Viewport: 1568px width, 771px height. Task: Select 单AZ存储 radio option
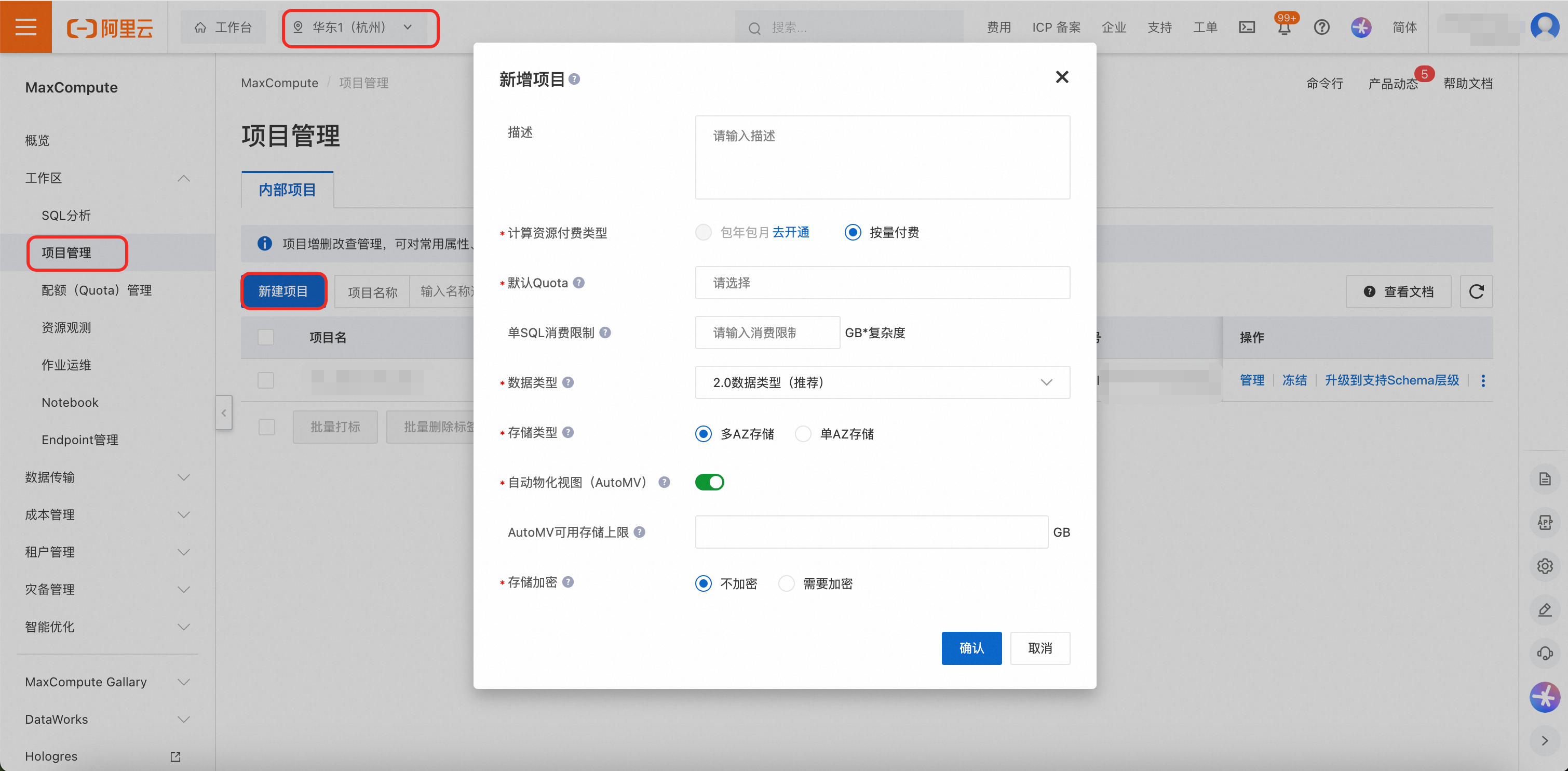pyautogui.click(x=804, y=434)
